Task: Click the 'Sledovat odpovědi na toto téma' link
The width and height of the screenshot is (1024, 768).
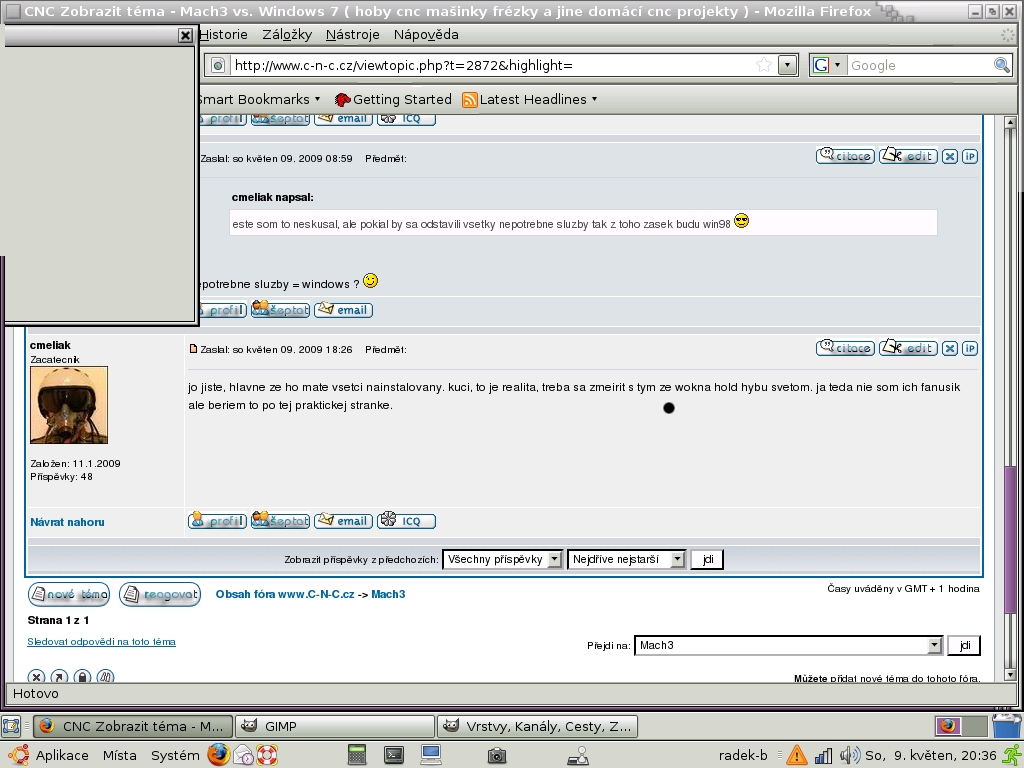Action: (101, 642)
